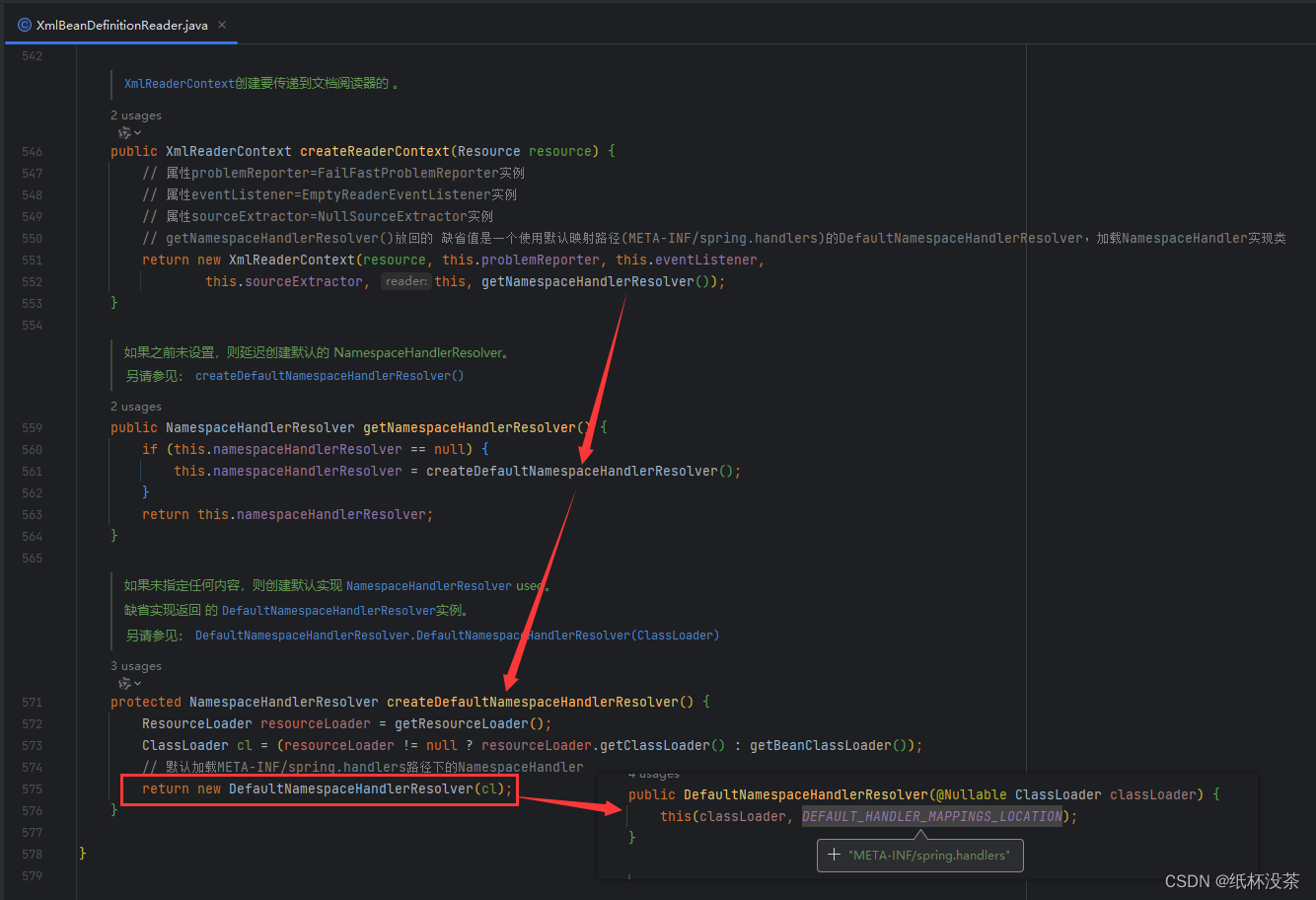Show the 2 usages hint above getNamespaceHandlerResolver

coord(136,407)
